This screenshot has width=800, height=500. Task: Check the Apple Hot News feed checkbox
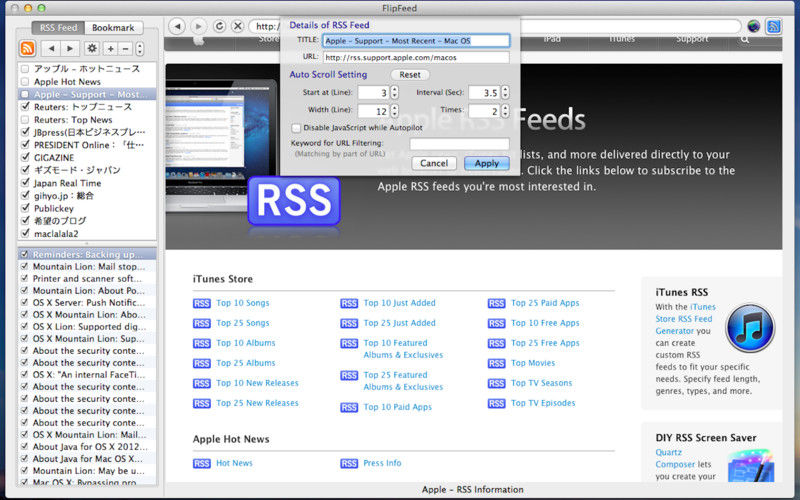point(25,82)
